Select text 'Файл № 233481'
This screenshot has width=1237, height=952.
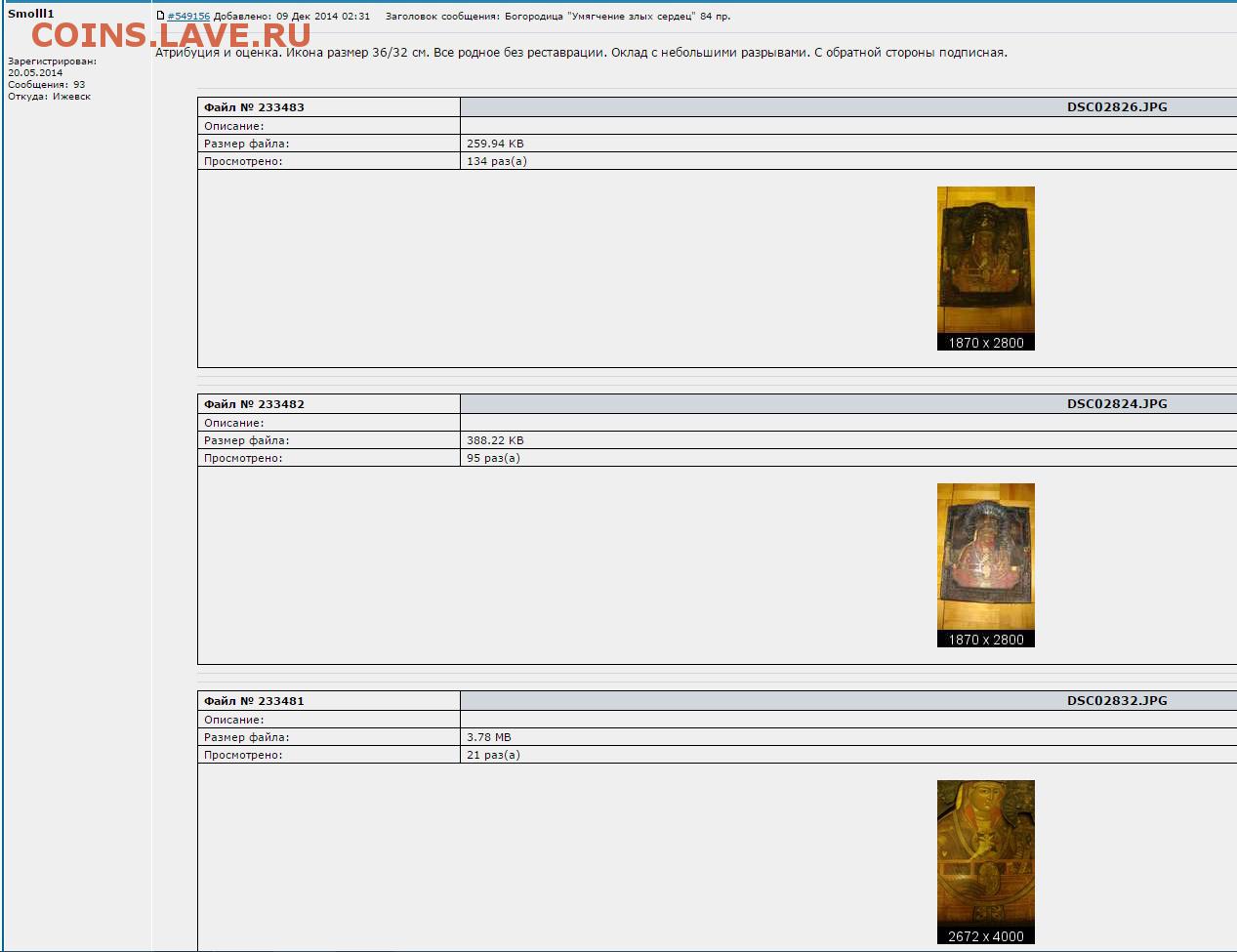tap(254, 701)
